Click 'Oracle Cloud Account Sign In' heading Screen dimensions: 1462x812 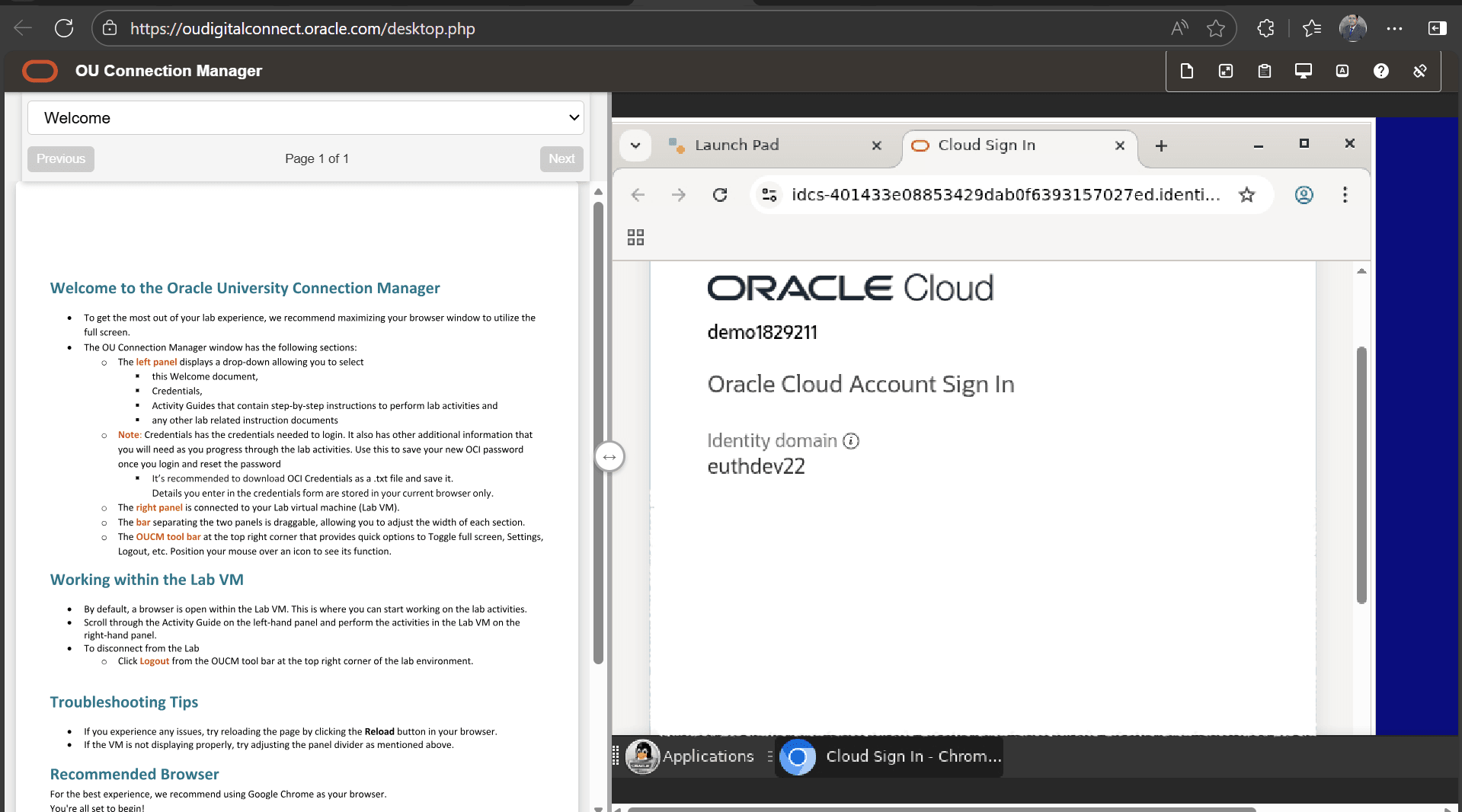coord(861,384)
